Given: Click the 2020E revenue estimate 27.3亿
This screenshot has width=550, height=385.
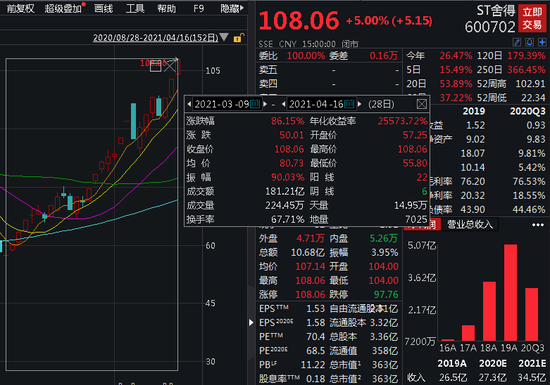Looking at the screenshot, I should click(492, 378).
